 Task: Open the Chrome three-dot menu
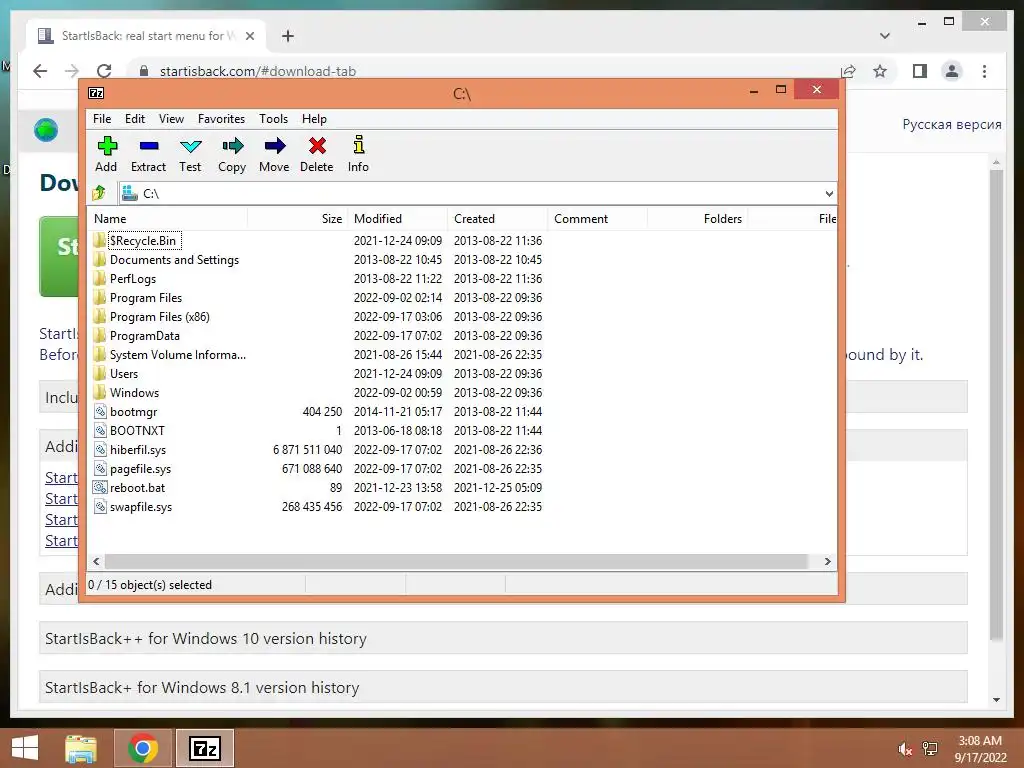coord(984,71)
